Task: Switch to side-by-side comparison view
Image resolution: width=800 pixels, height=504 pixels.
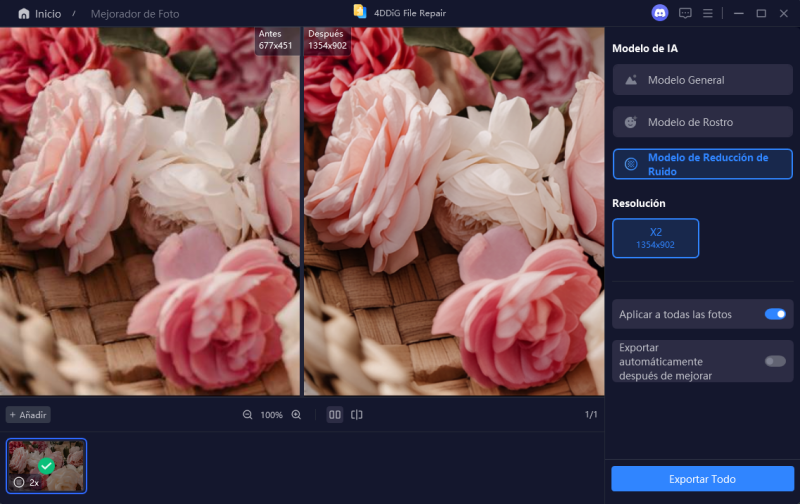Action: [x=335, y=415]
